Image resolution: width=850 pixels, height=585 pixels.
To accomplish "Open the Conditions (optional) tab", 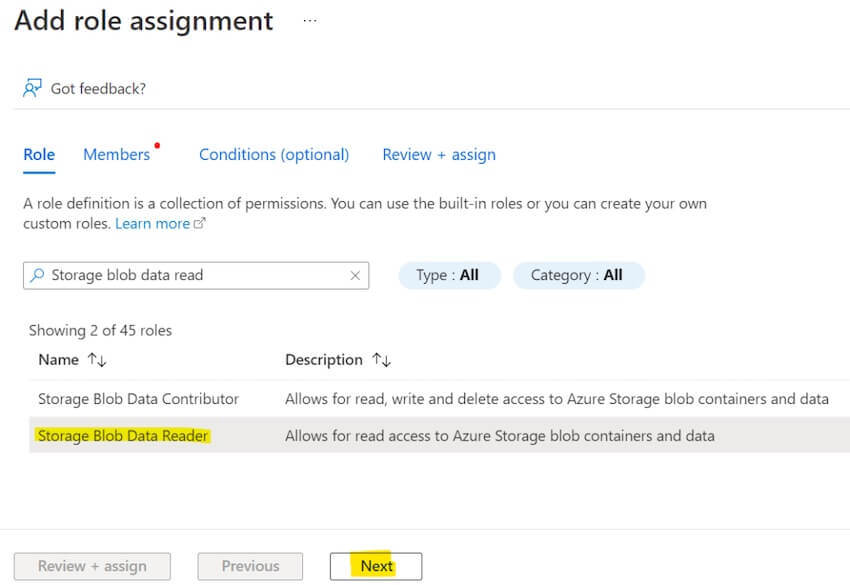I will pyautogui.click(x=273, y=154).
